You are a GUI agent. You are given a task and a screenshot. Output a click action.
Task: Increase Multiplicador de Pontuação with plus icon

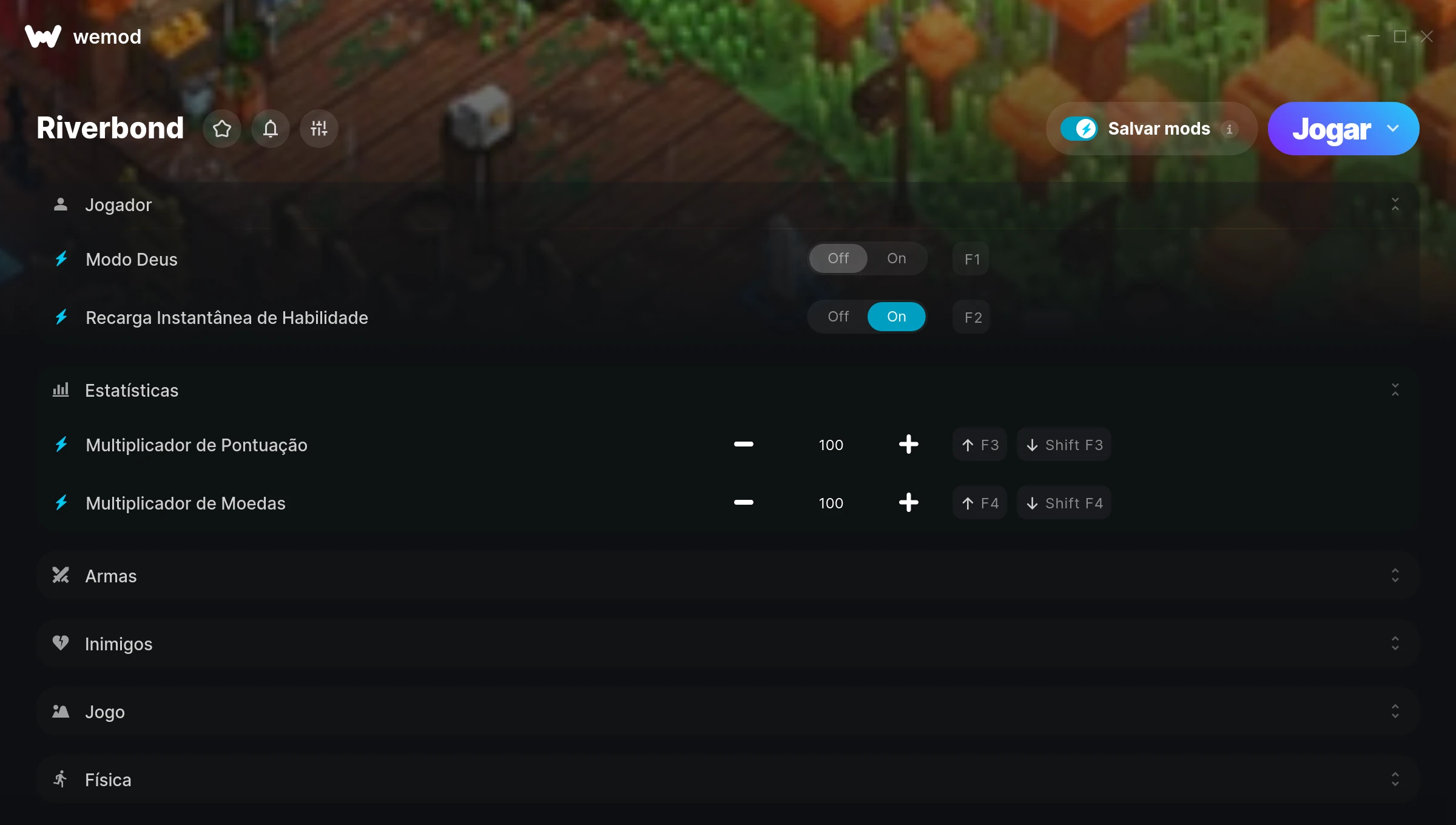[908, 445]
